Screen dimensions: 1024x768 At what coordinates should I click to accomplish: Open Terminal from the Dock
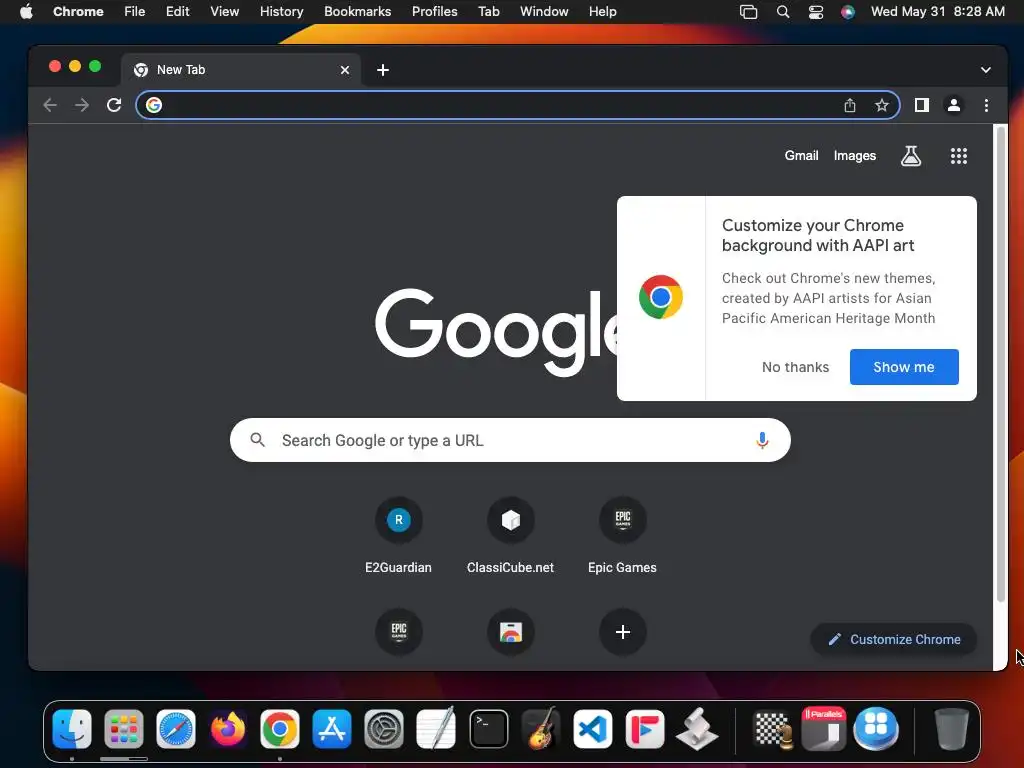click(x=488, y=728)
